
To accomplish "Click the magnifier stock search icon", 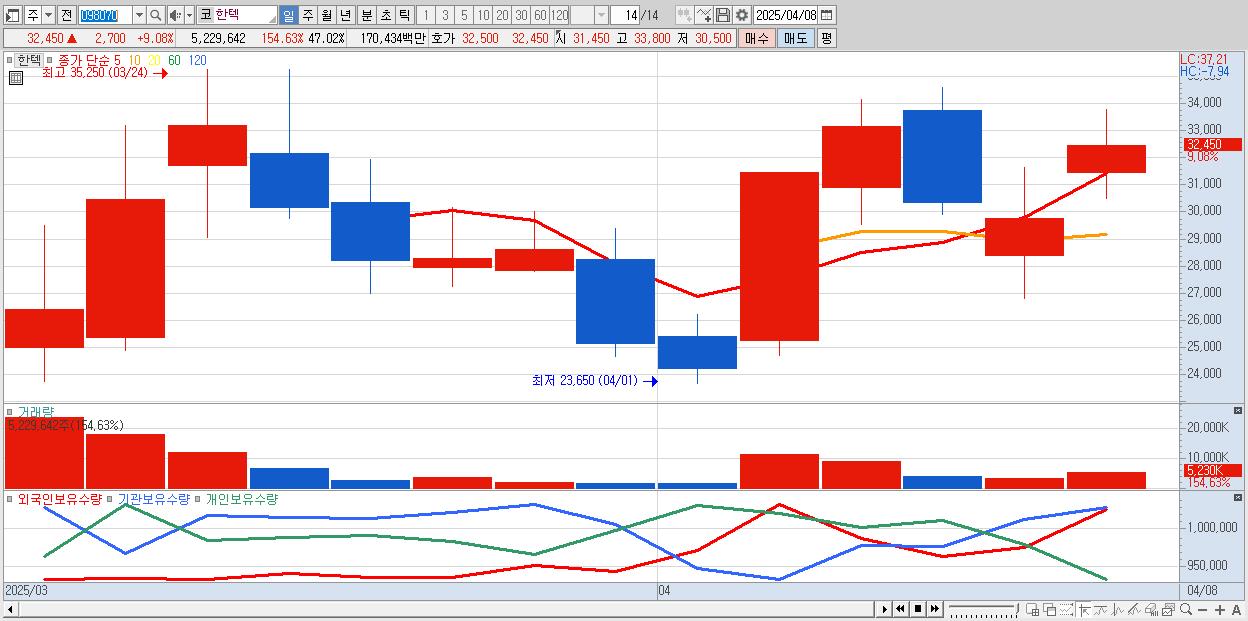I will (156, 15).
